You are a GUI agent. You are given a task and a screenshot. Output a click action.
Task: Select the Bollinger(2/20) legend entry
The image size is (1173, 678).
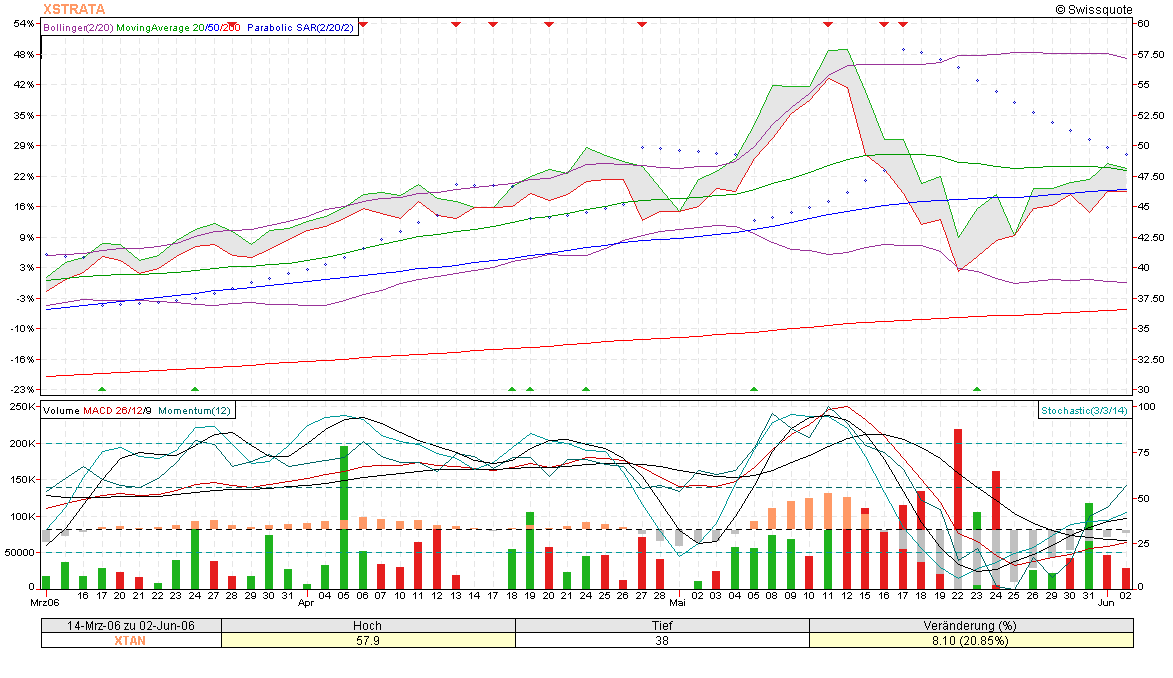tap(79, 28)
